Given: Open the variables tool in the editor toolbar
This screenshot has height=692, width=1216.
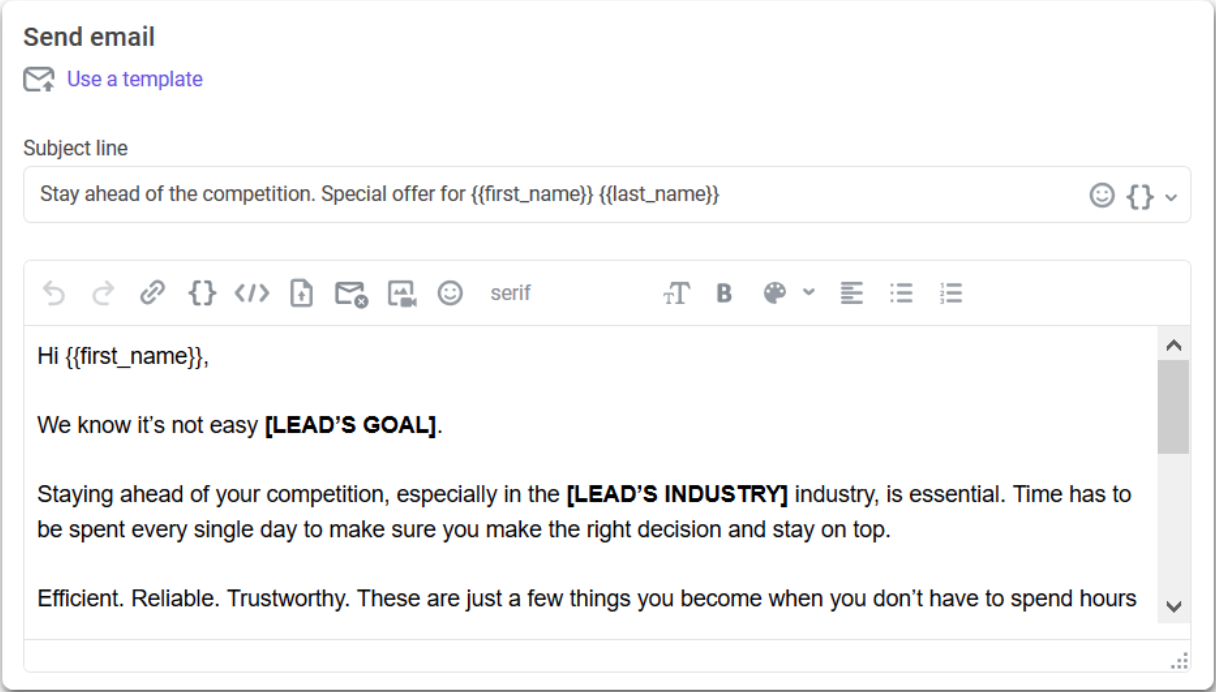Looking at the screenshot, I should coord(201,293).
